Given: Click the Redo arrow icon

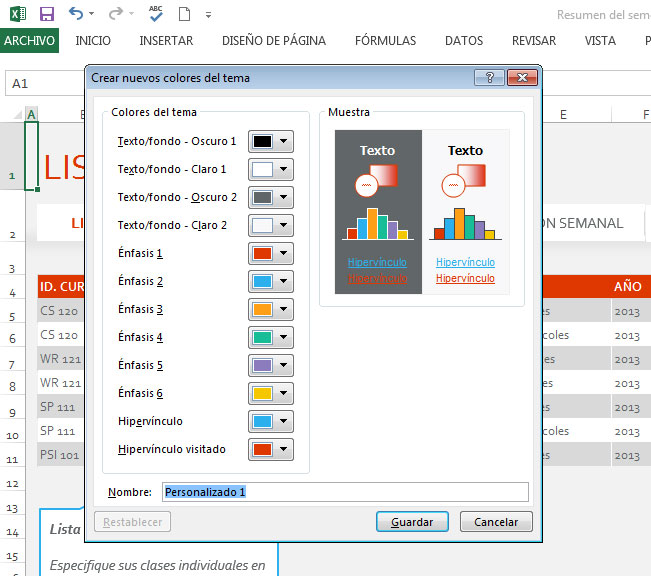Looking at the screenshot, I should coord(116,14).
